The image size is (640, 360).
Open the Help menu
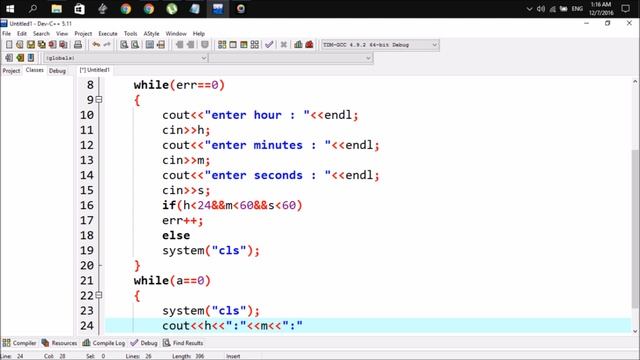[x=199, y=33]
